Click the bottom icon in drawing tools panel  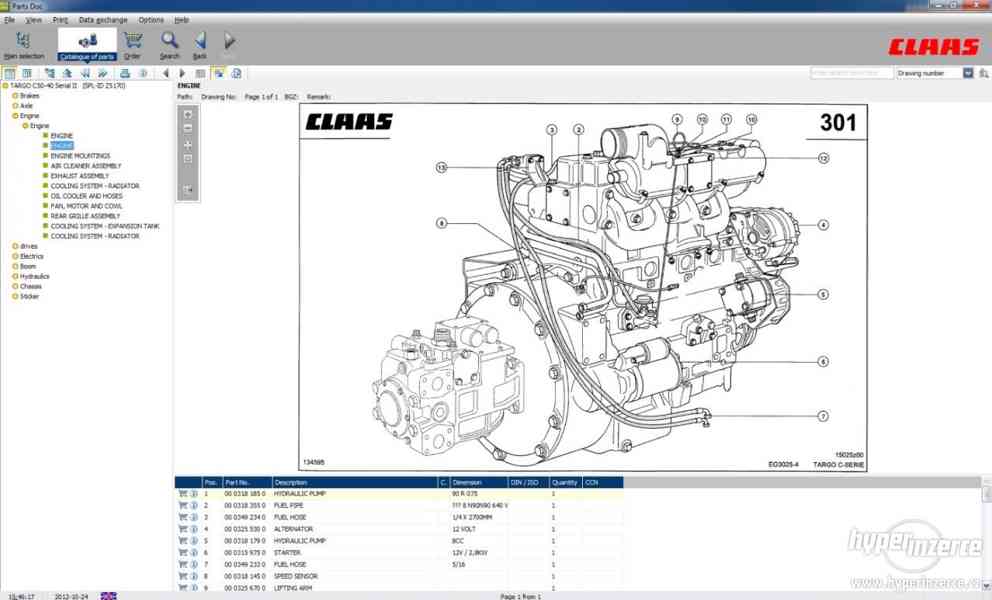(x=188, y=189)
